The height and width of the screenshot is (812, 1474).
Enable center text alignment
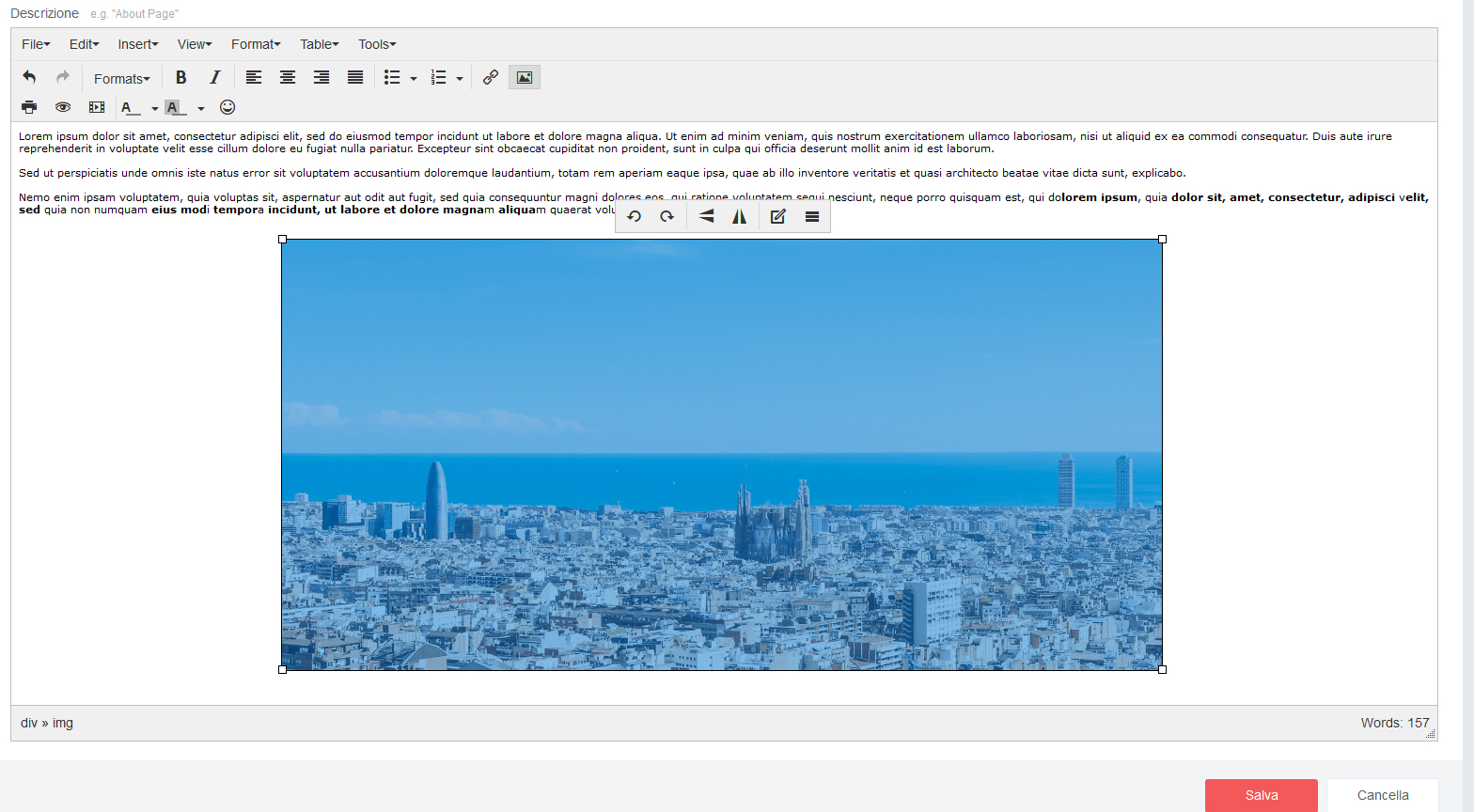pos(288,78)
